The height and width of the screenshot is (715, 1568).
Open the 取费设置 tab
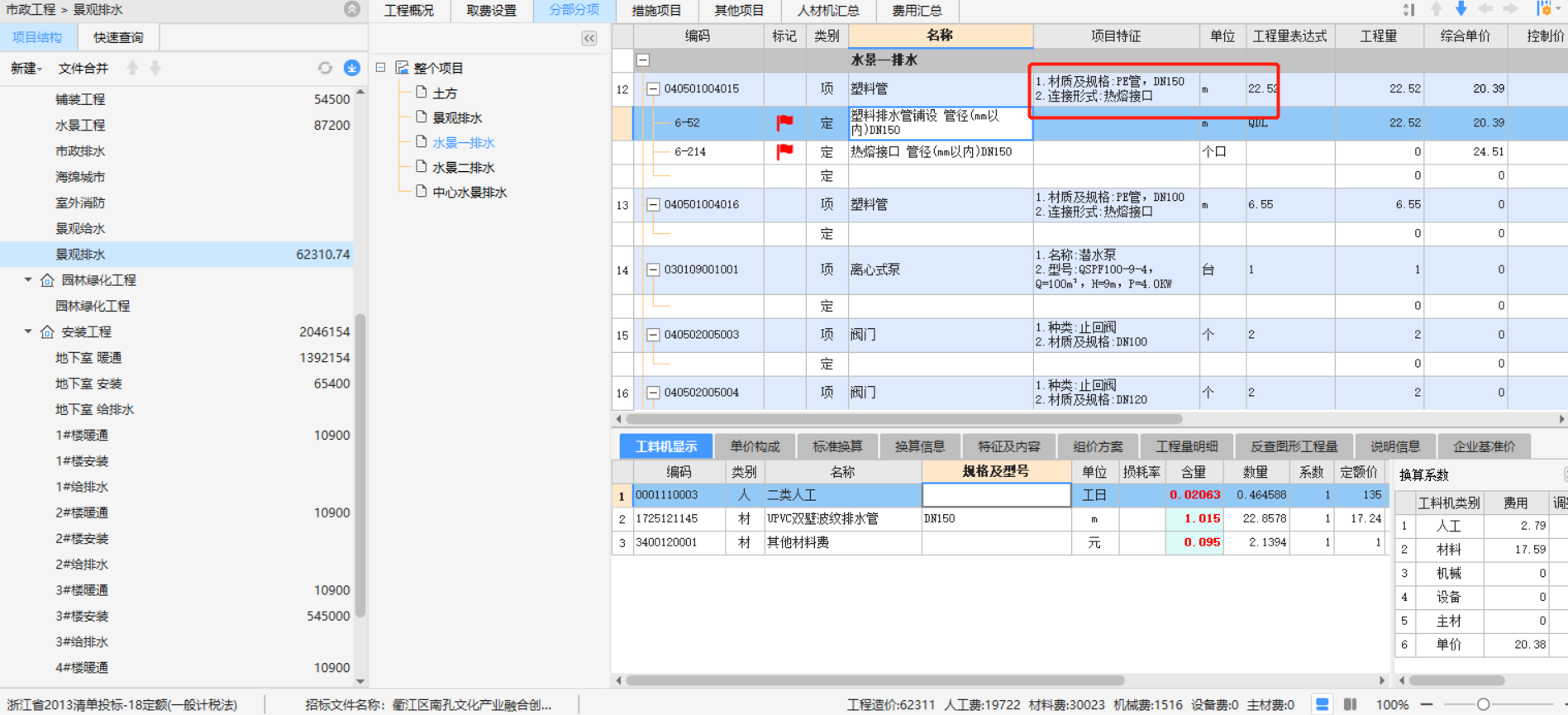click(491, 10)
